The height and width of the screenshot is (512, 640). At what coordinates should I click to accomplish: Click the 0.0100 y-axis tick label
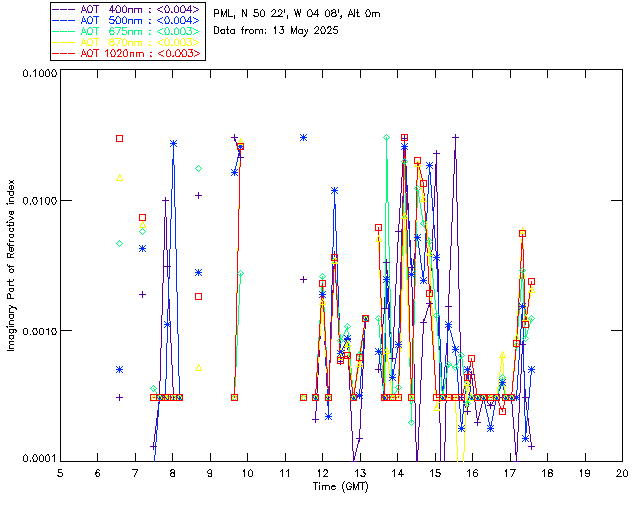[39, 200]
